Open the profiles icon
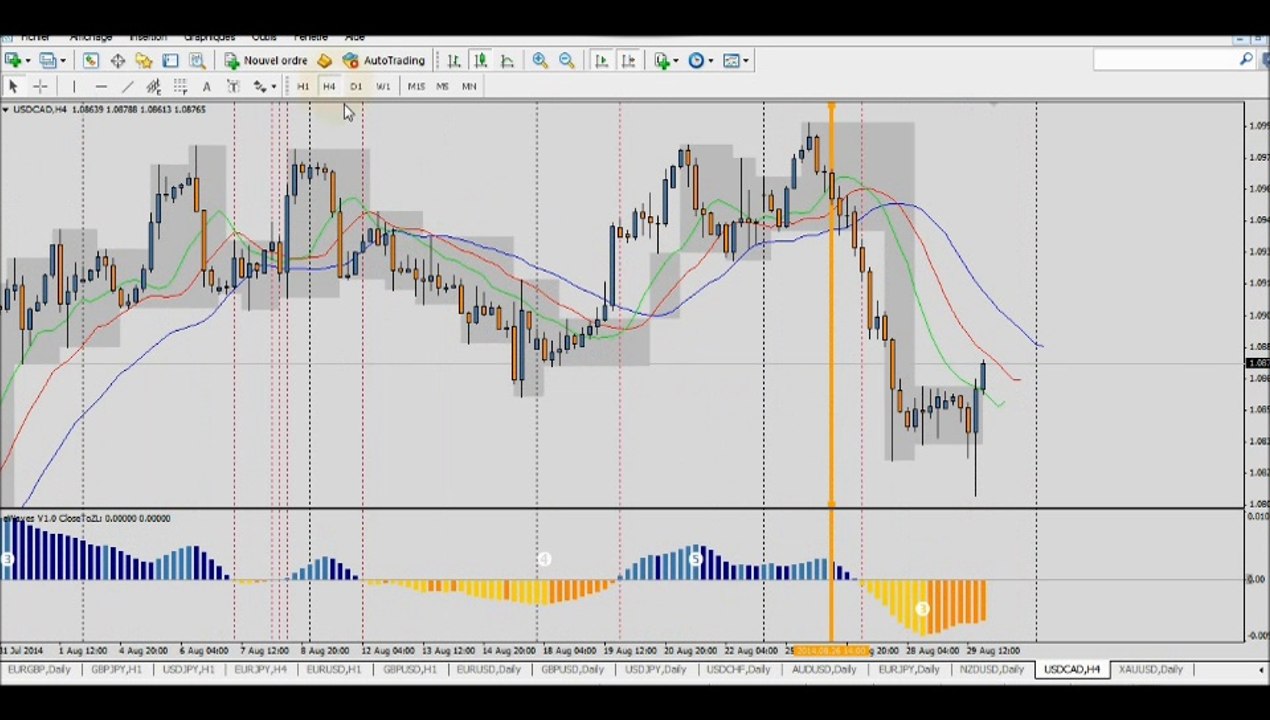Viewport: 1270px width, 720px height. click(x=47, y=61)
